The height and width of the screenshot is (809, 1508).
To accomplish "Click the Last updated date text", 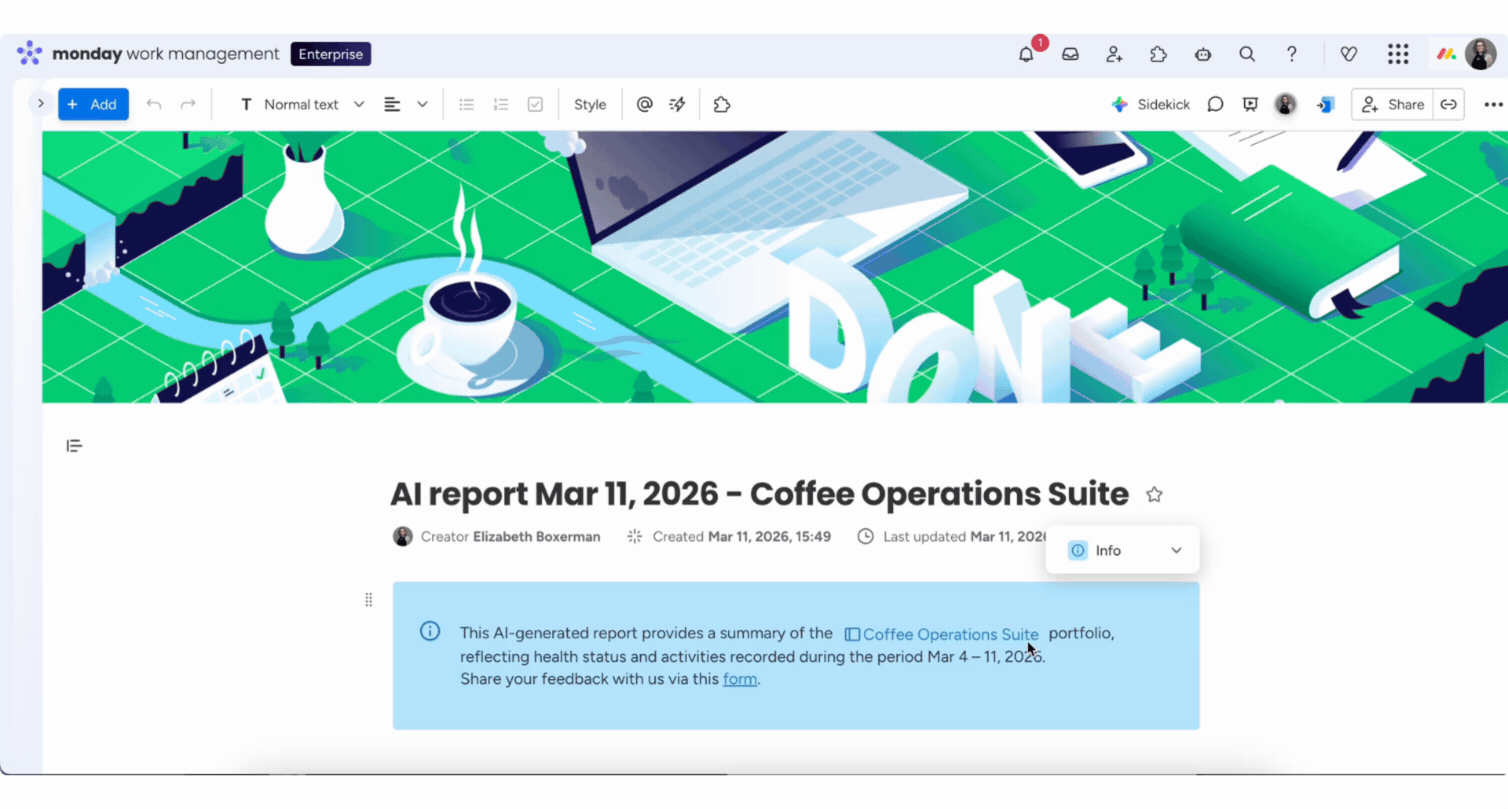I will pyautogui.click(x=964, y=537).
